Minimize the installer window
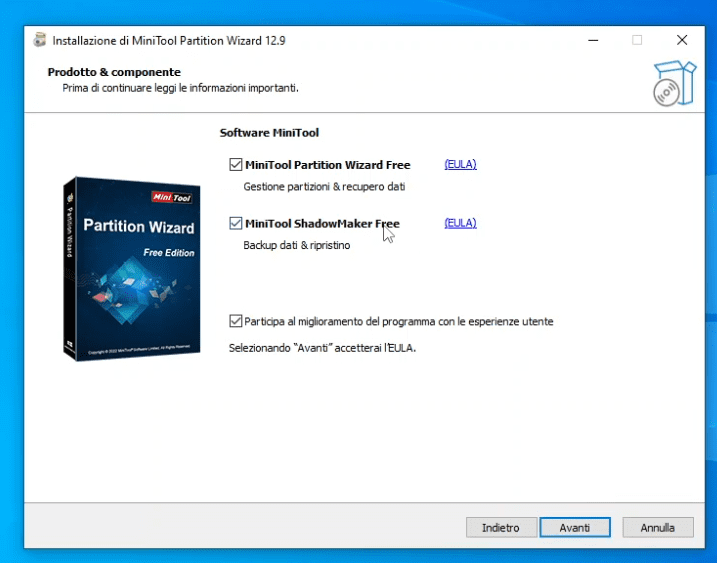The image size is (717, 563). [591, 41]
